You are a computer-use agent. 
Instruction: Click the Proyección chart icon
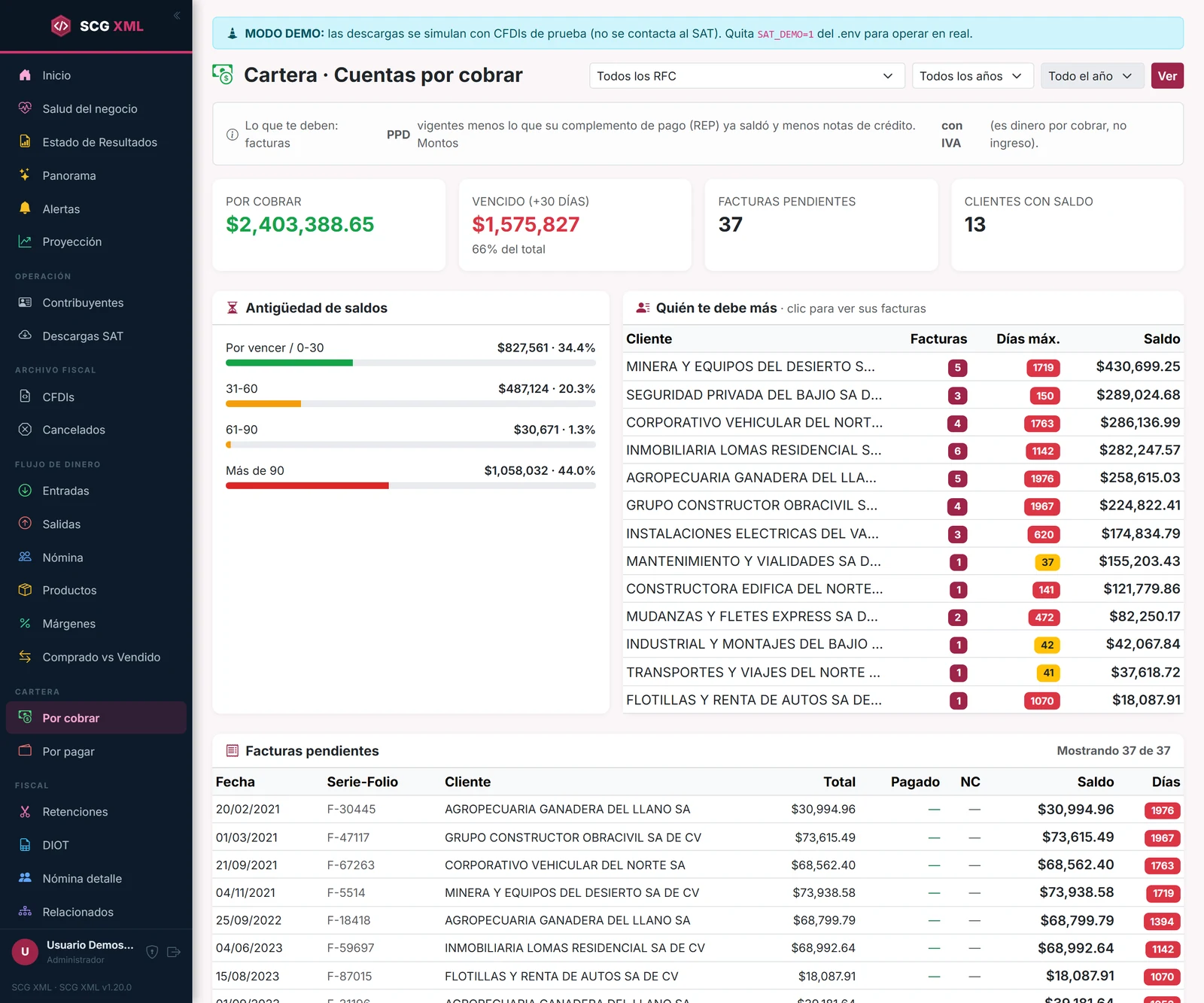pos(25,242)
